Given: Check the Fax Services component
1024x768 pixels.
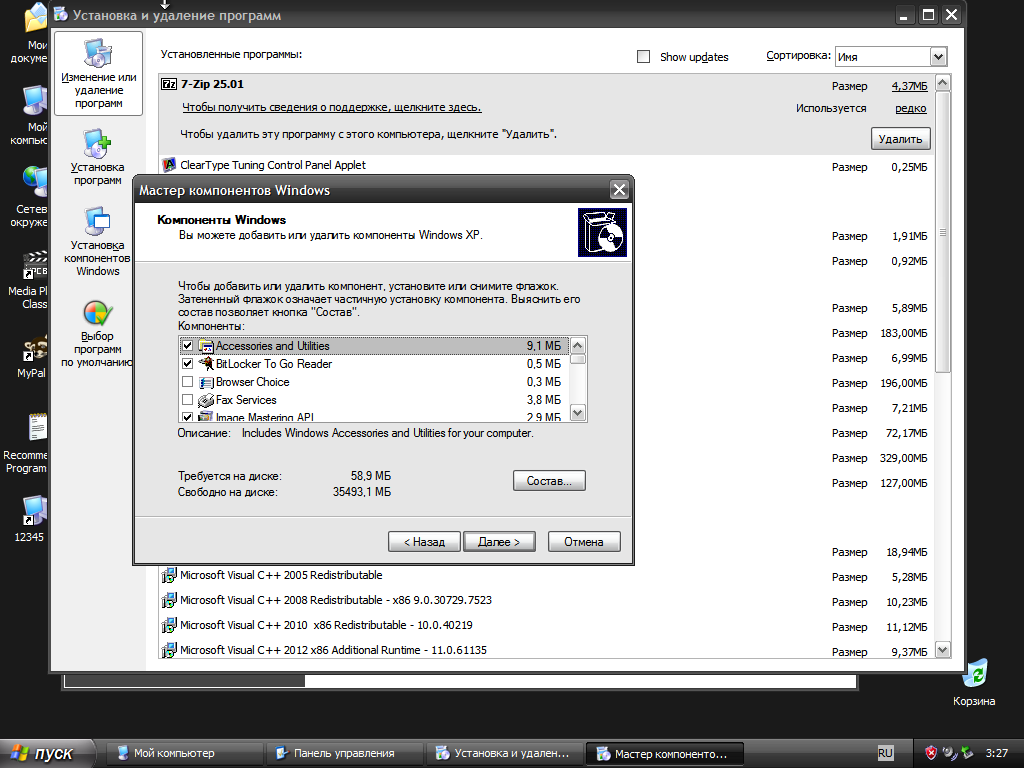Looking at the screenshot, I should pyautogui.click(x=187, y=400).
